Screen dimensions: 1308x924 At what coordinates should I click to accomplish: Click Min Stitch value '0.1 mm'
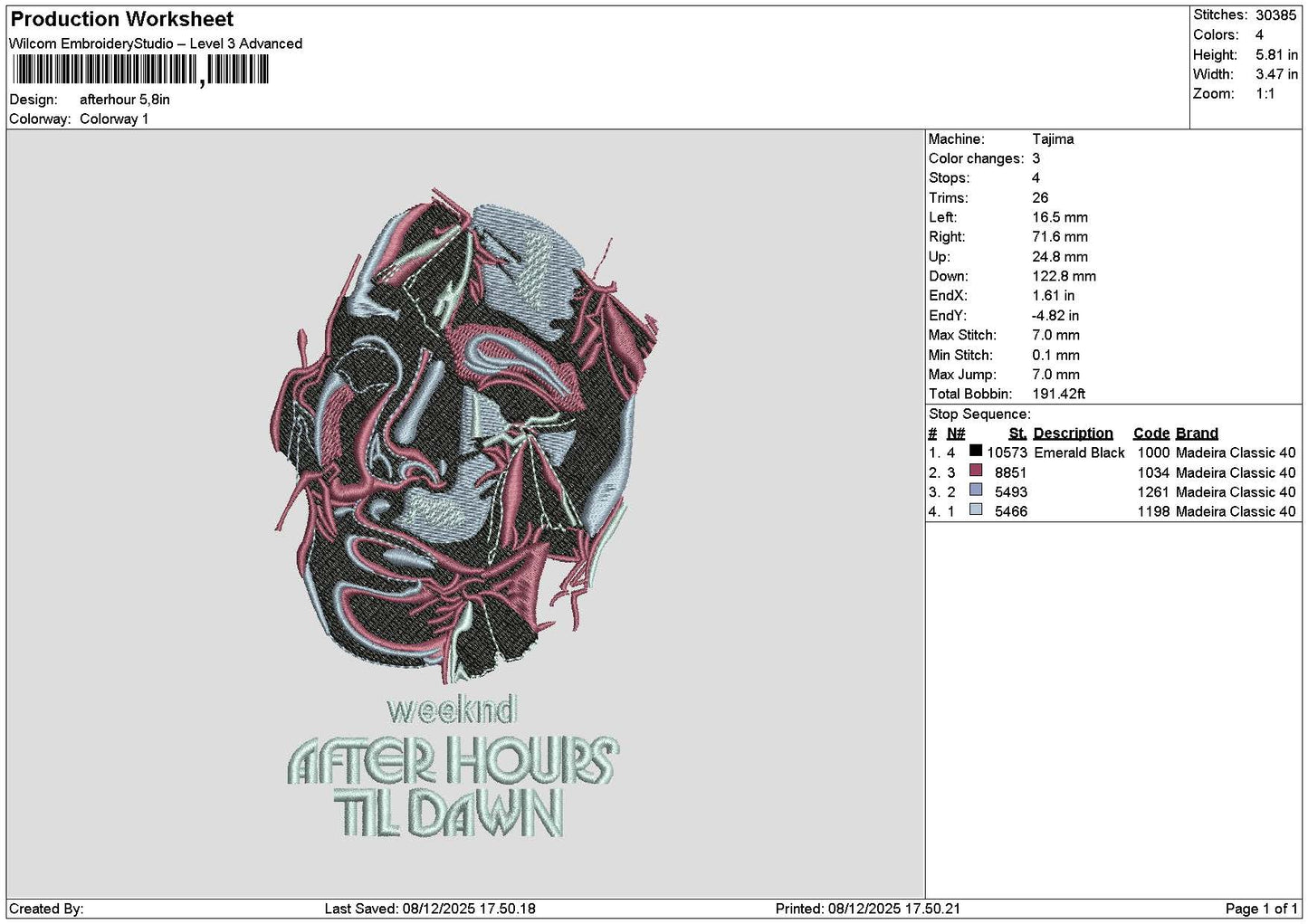point(1055,356)
